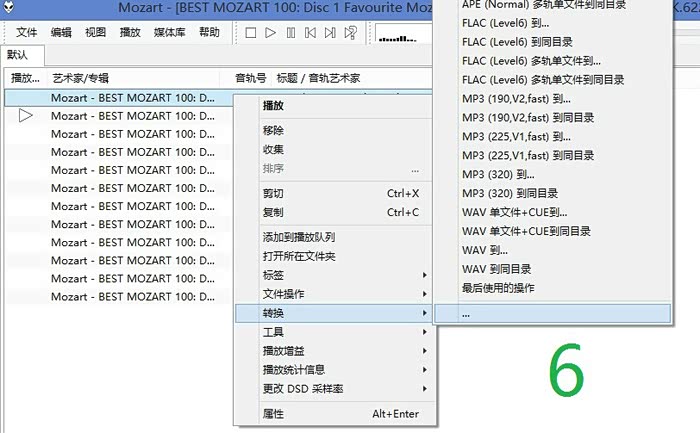This screenshot has height=433, width=700.
Task: Open the 播放 menu in menu bar
Action: pyautogui.click(x=130, y=32)
